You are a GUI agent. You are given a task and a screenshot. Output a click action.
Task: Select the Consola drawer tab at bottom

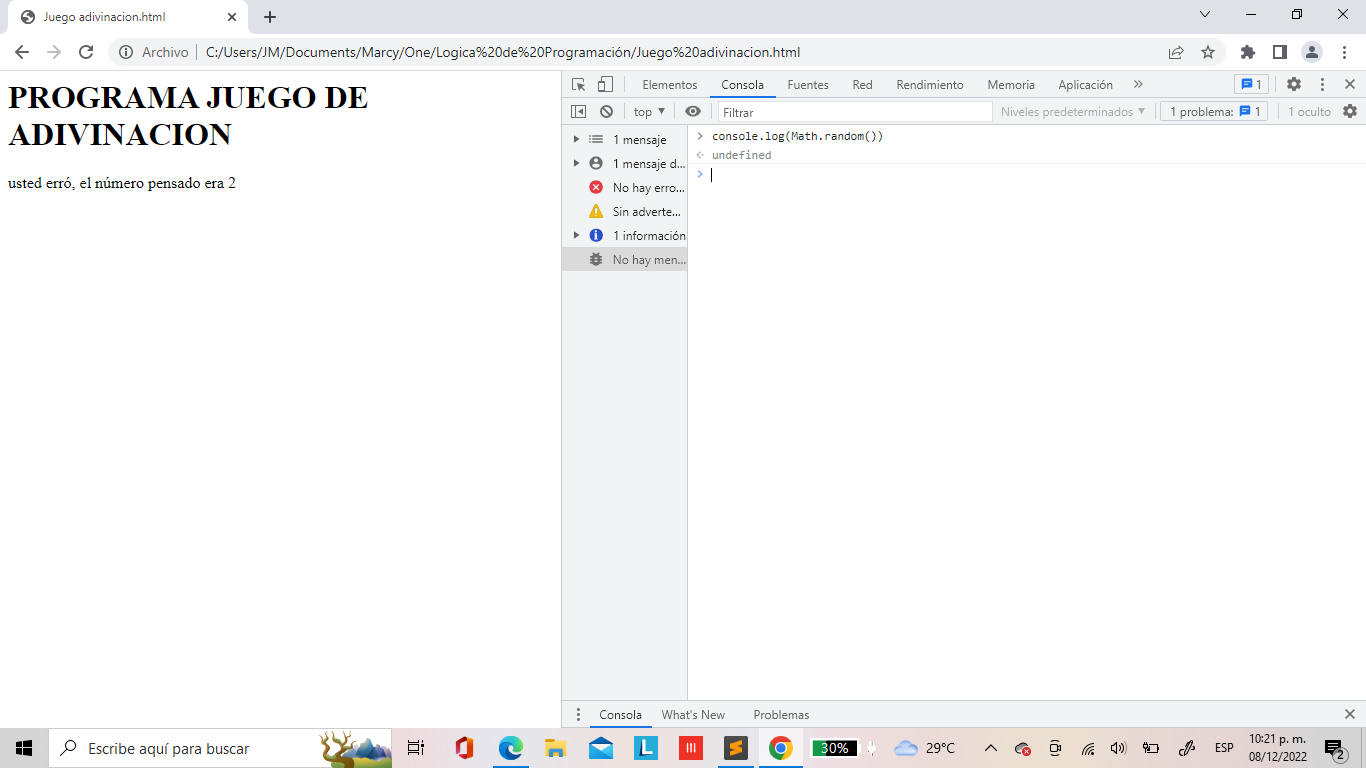tap(620, 715)
